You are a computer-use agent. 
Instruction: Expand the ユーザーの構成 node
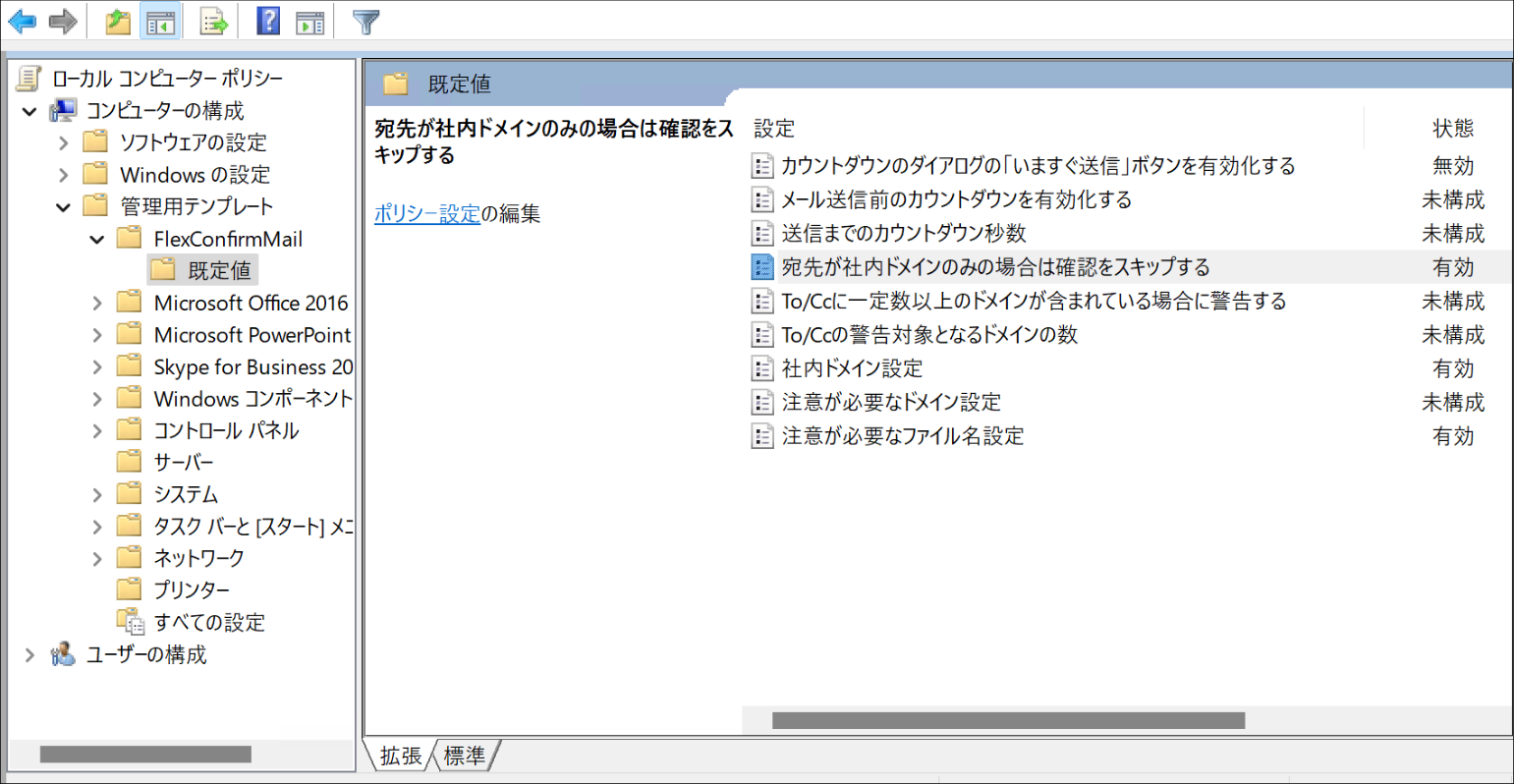click(29, 654)
